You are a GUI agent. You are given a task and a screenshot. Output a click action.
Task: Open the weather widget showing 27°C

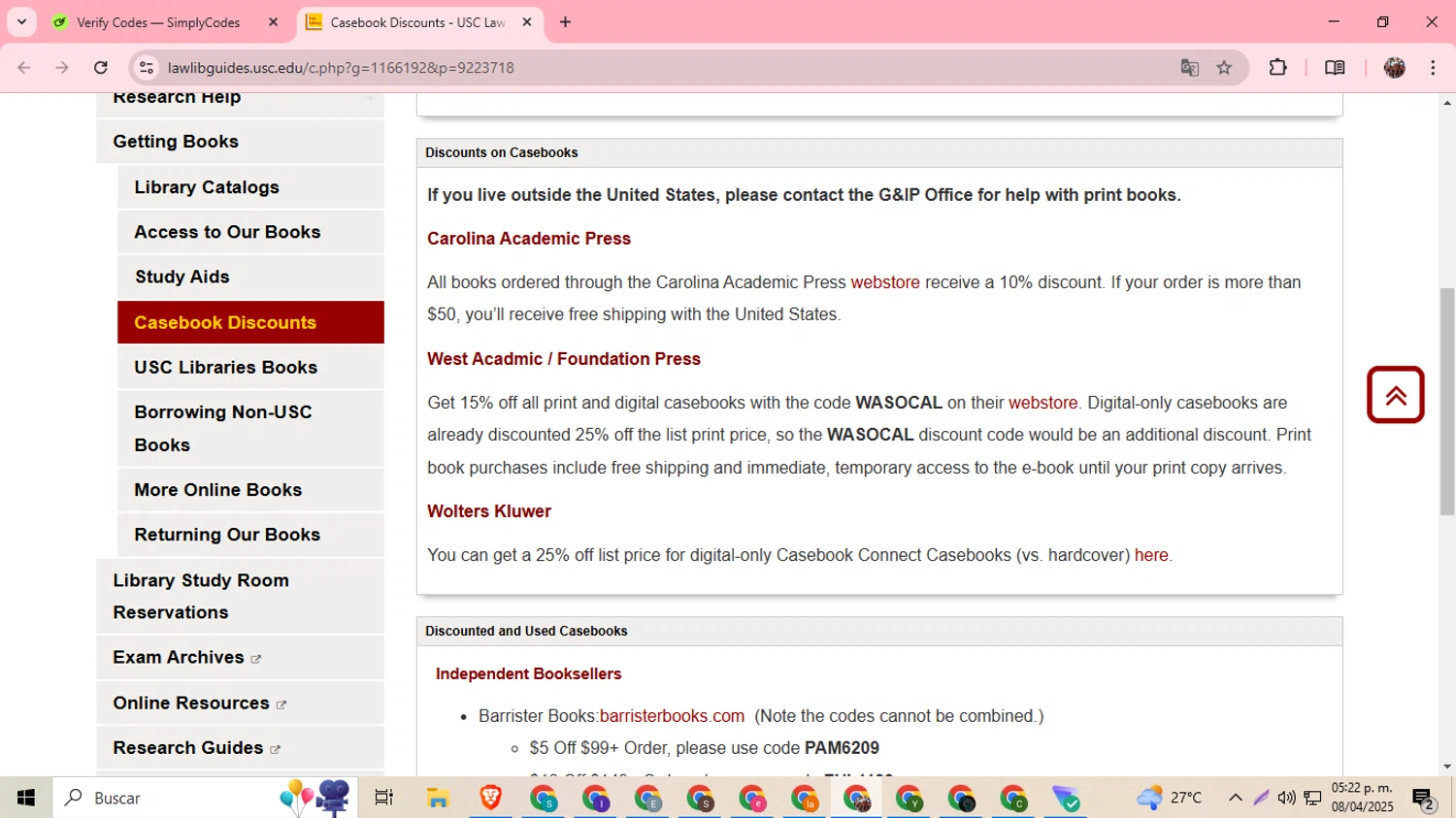click(1170, 798)
